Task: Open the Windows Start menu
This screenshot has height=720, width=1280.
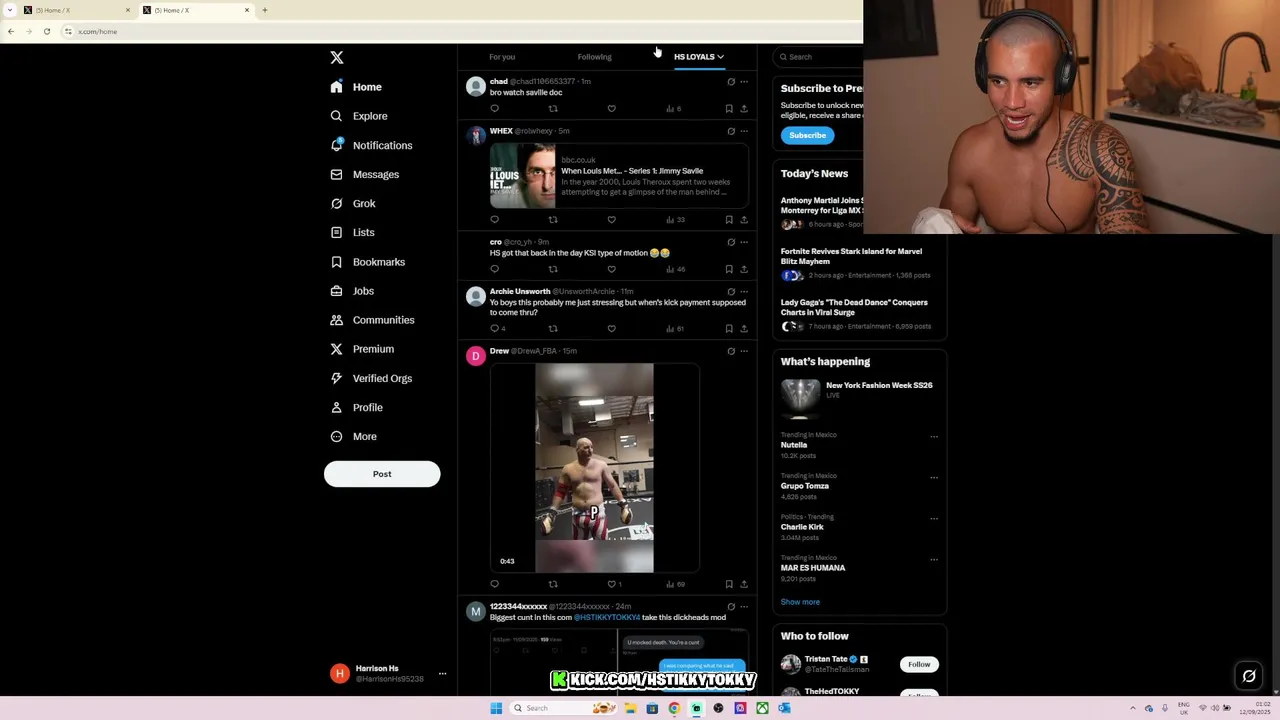Action: 496,708
